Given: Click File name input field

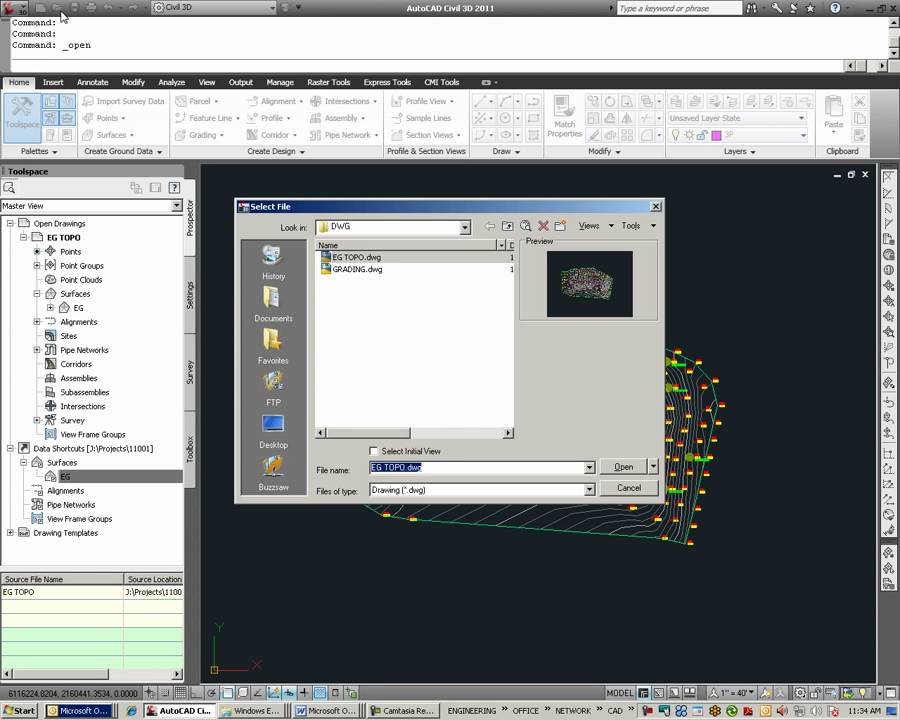Looking at the screenshot, I should pos(476,468).
